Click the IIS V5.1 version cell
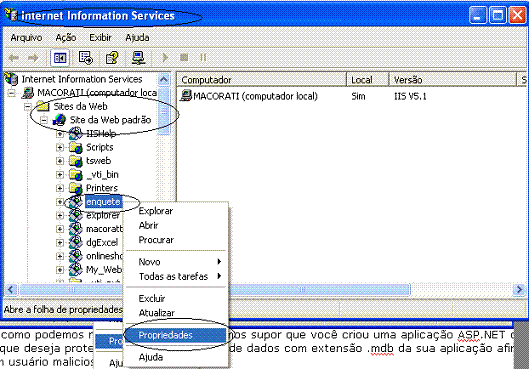This screenshot has width=529, height=369. tap(410, 96)
